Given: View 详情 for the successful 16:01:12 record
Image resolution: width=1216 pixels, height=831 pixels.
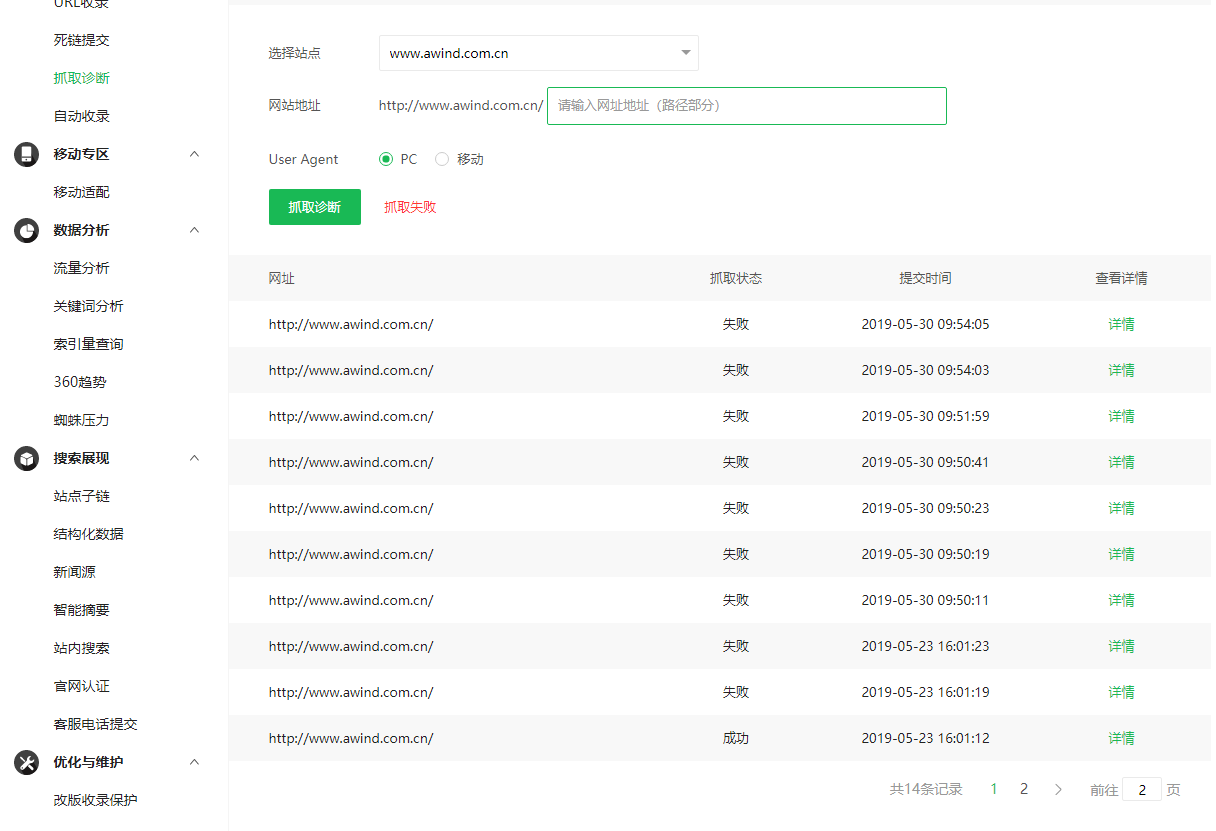Looking at the screenshot, I should click(x=1121, y=738).
